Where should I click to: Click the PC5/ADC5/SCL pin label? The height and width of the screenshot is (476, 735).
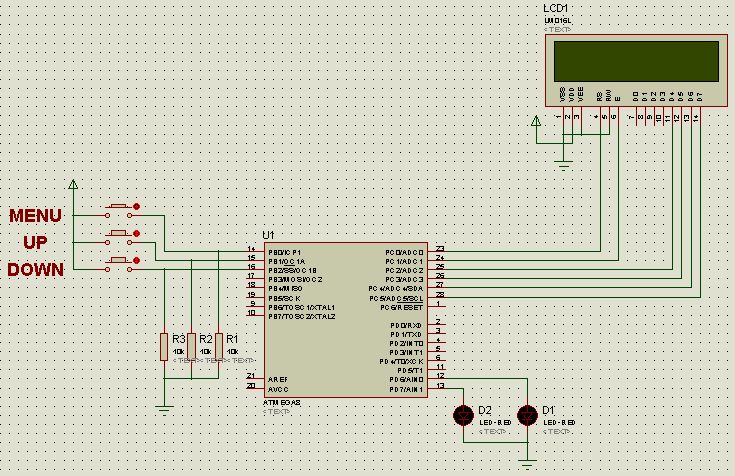pos(397,298)
